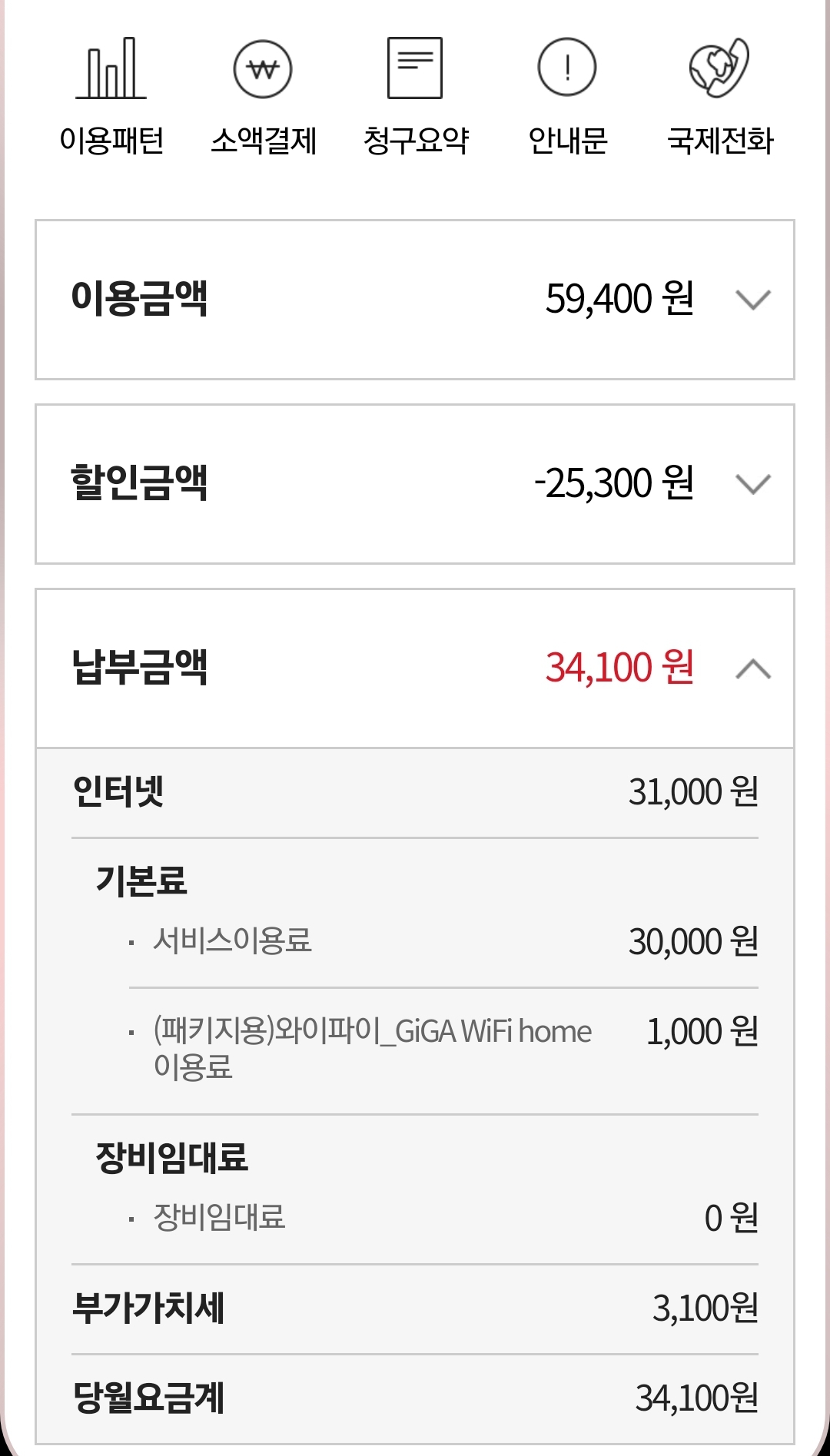Select the 이용패턴 menu label
This screenshot has width=830, height=1456.
tap(112, 141)
